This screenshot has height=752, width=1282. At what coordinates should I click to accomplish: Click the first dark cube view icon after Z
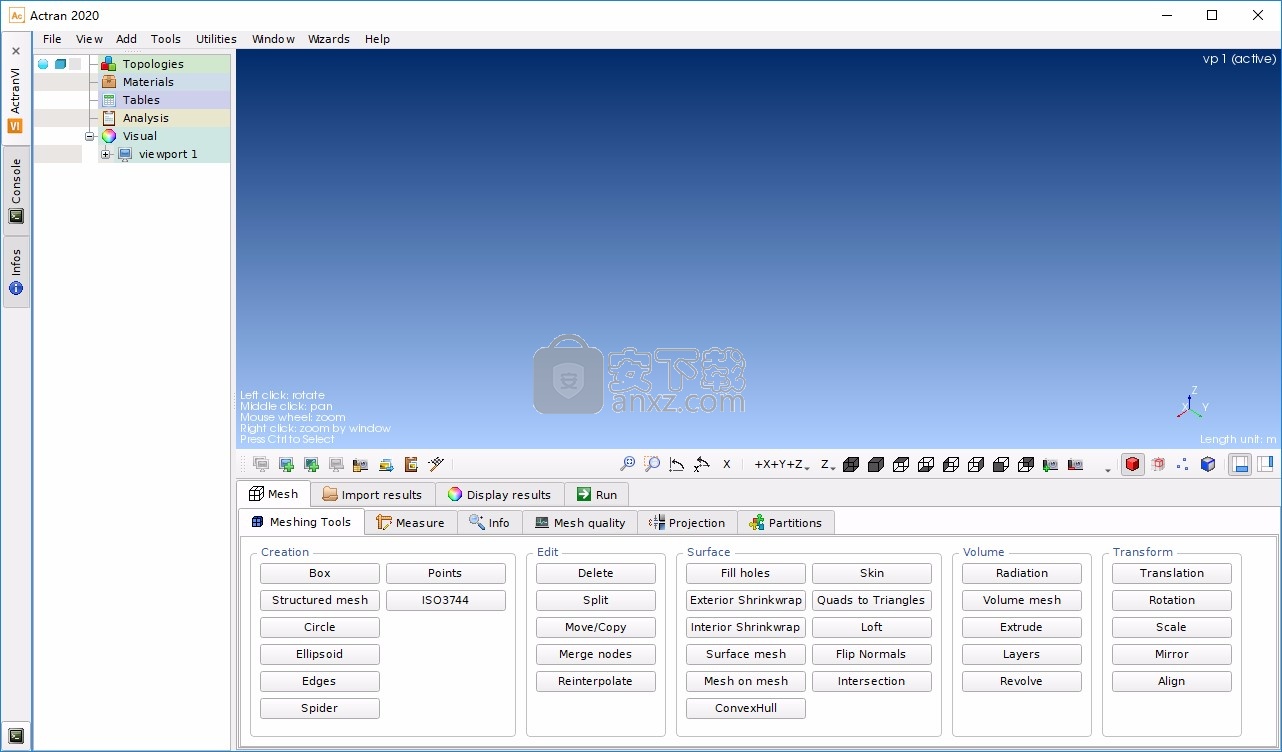coord(851,465)
